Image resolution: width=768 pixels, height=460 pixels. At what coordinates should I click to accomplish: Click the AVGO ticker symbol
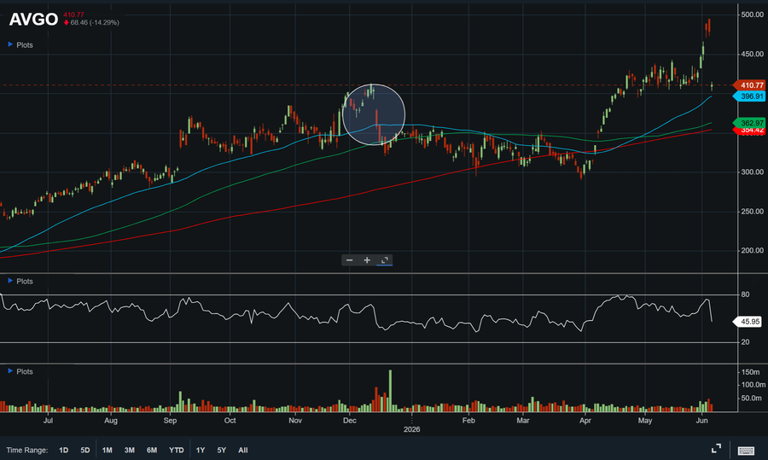coord(33,19)
